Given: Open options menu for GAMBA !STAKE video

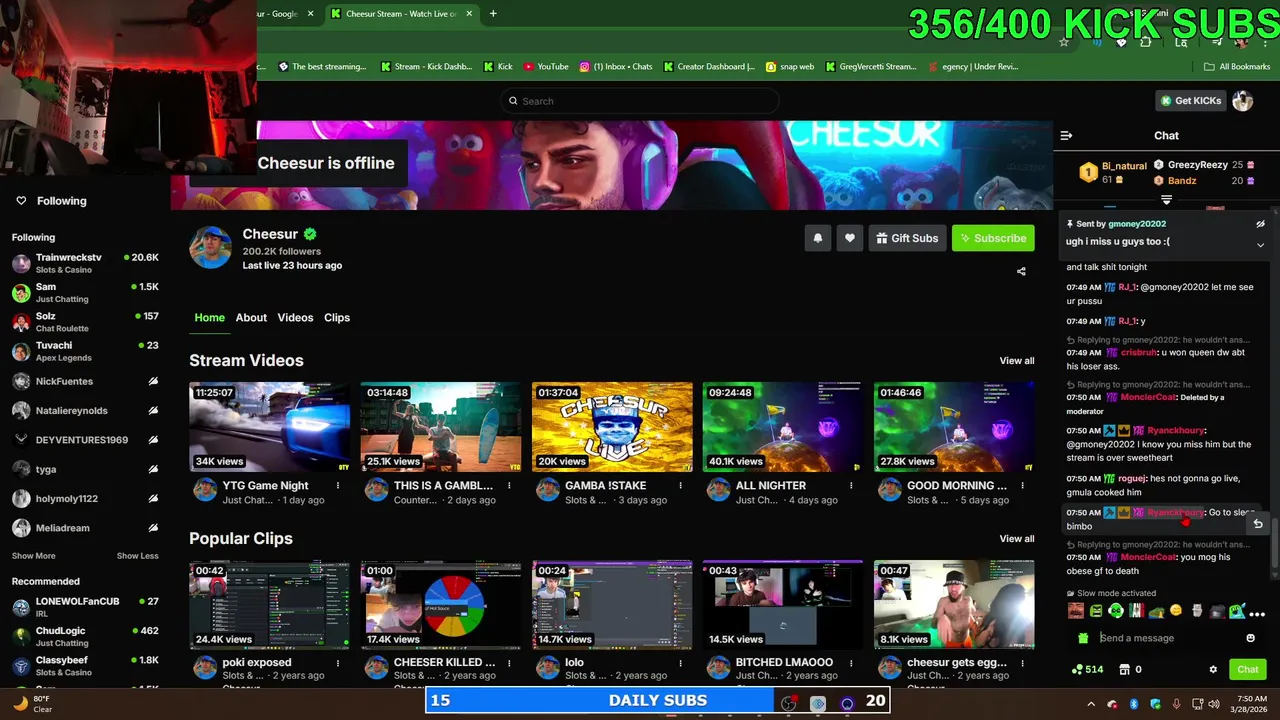Looking at the screenshot, I should (x=680, y=486).
